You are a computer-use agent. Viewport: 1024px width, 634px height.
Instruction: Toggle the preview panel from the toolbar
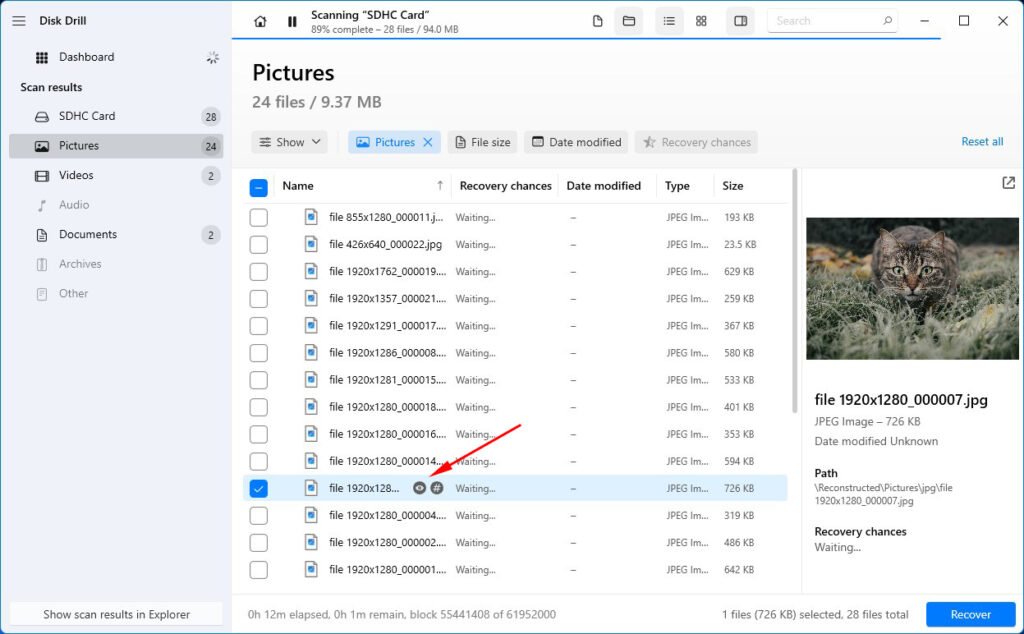(x=740, y=20)
